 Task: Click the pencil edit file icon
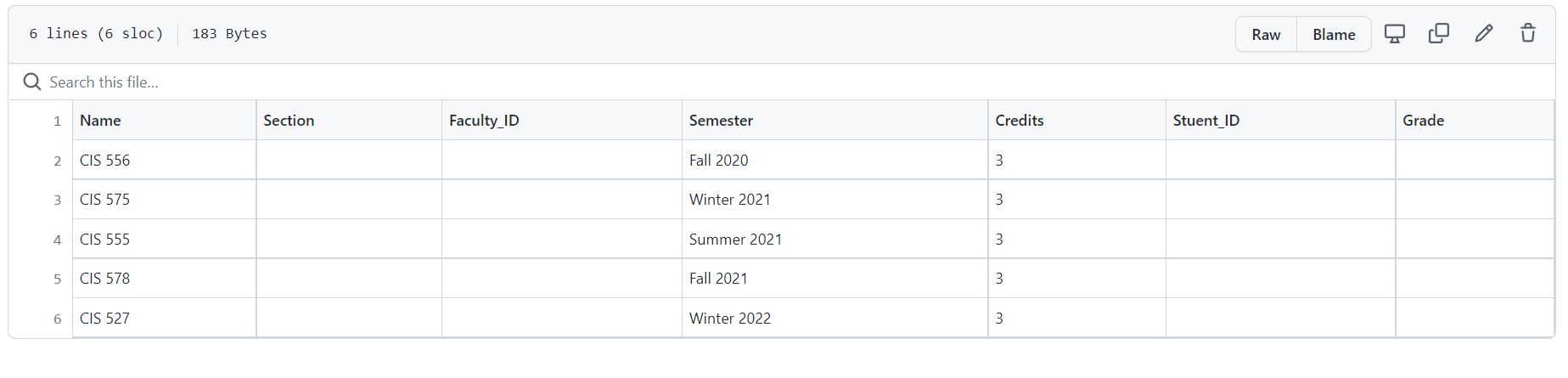pos(1483,34)
